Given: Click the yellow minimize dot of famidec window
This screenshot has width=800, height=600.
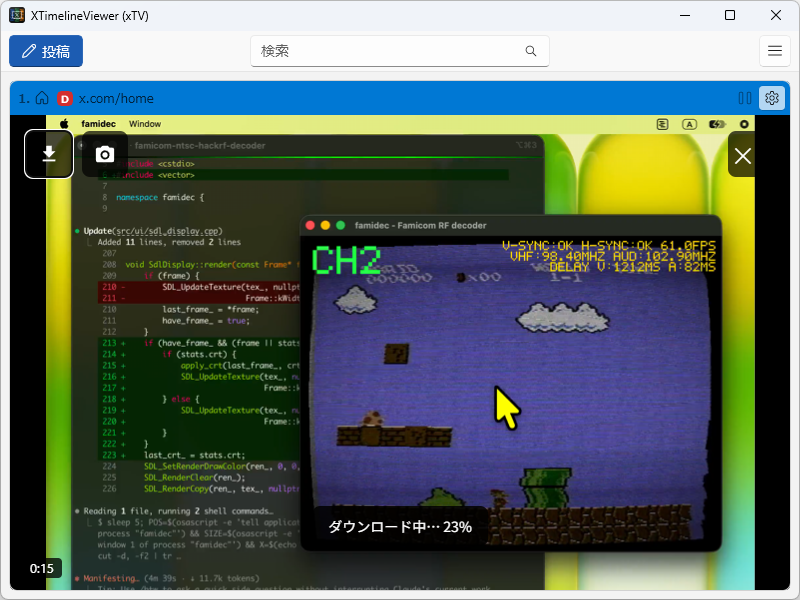Looking at the screenshot, I should tap(325, 226).
